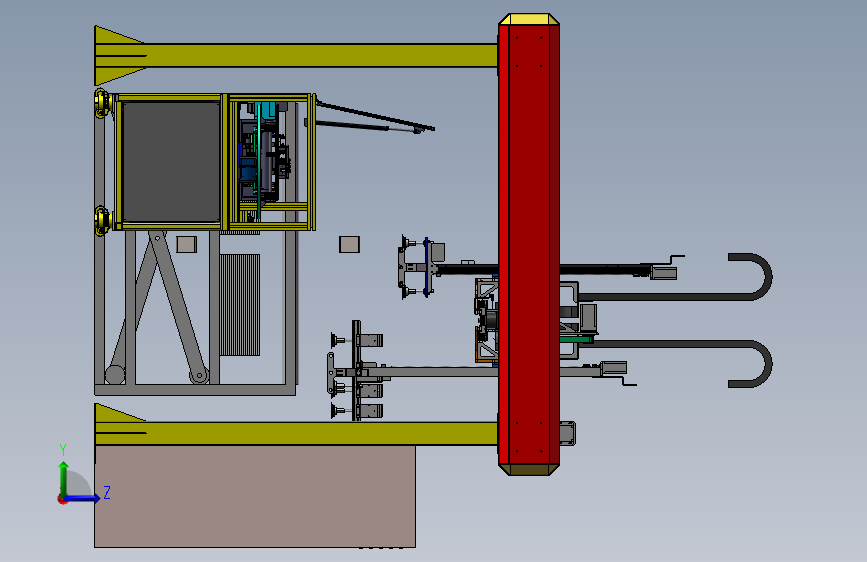Select the lower suction cup gripper assembly
The width and height of the screenshot is (867, 562).
coord(356,371)
